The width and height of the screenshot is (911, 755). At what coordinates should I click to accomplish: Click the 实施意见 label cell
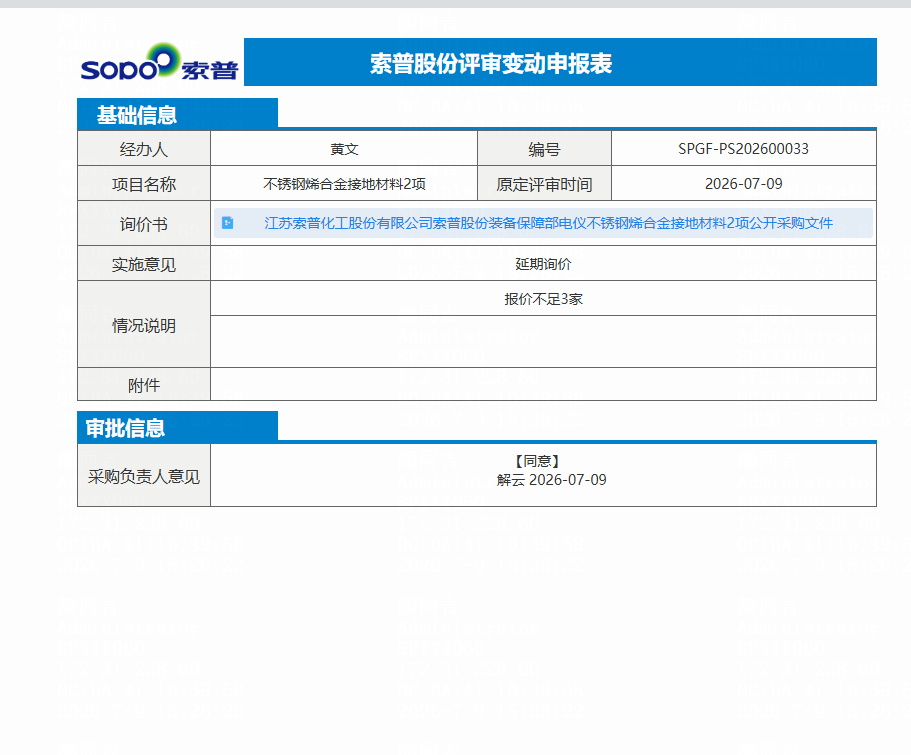click(144, 264)
